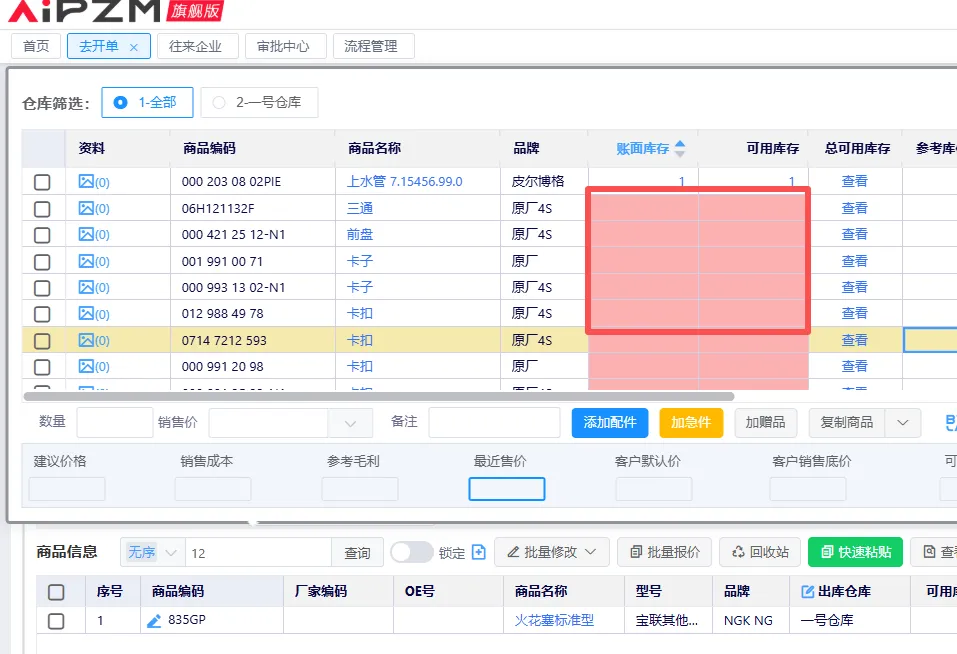Click the 备注 input field

(494, 422)
